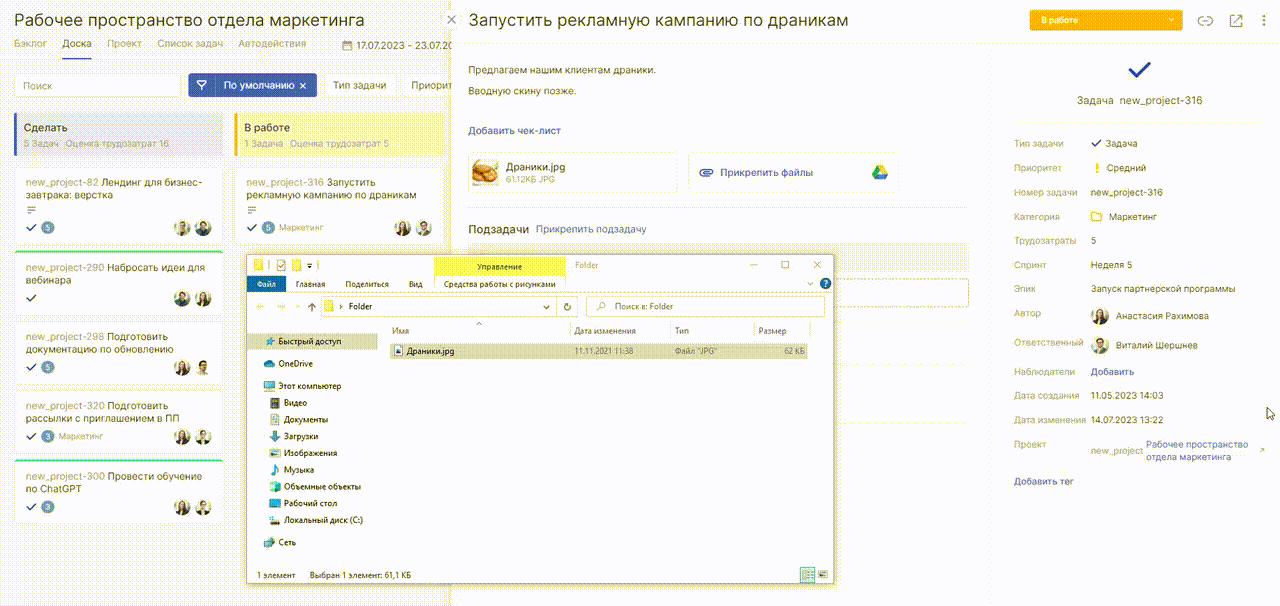Open the three-dot task options menu
Screen dimensions: 1280x606
click(1265, 20)
